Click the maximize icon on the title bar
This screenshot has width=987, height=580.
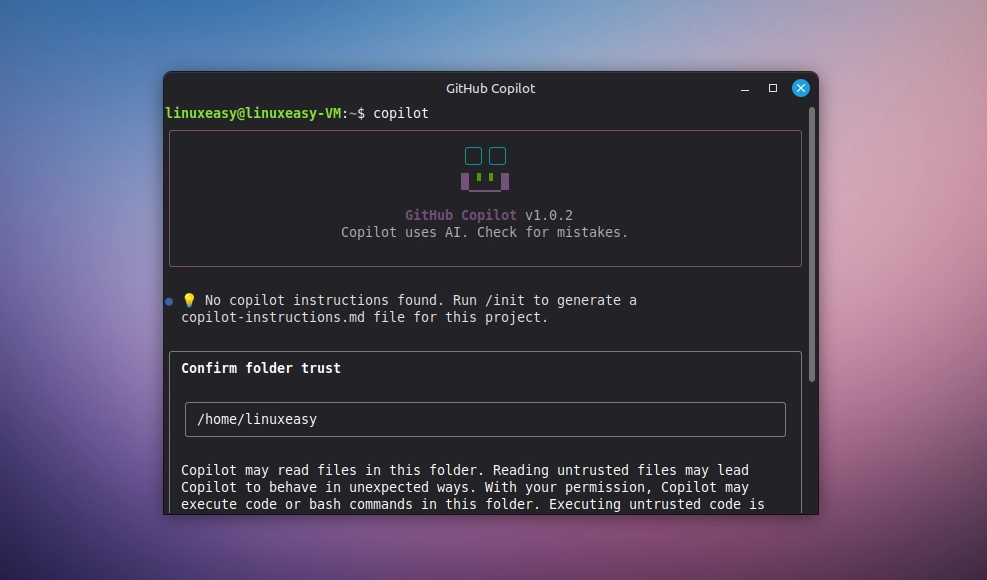coord(772,88)
